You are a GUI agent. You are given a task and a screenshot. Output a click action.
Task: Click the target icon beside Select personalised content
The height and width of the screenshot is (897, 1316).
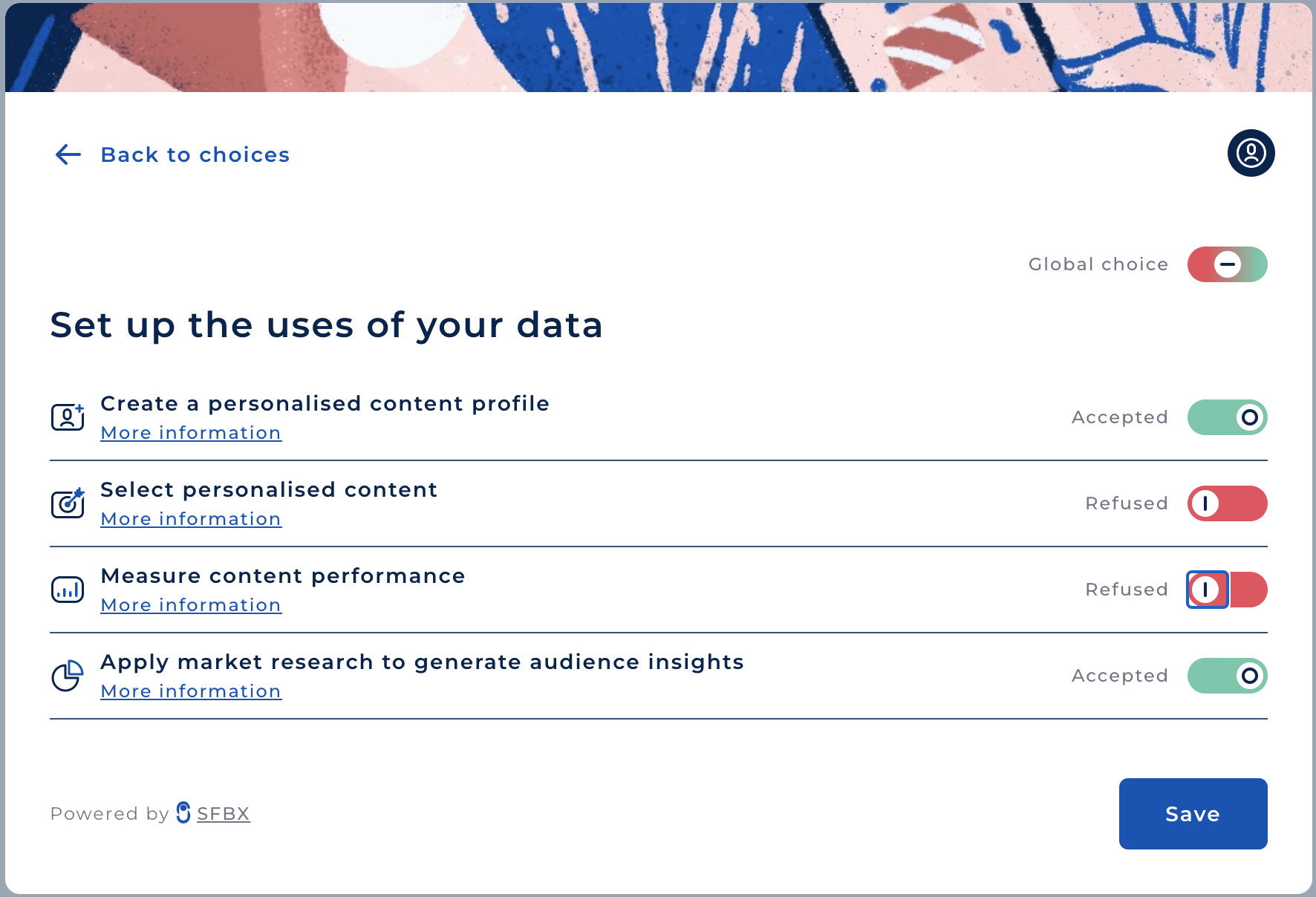coord(68,503)
